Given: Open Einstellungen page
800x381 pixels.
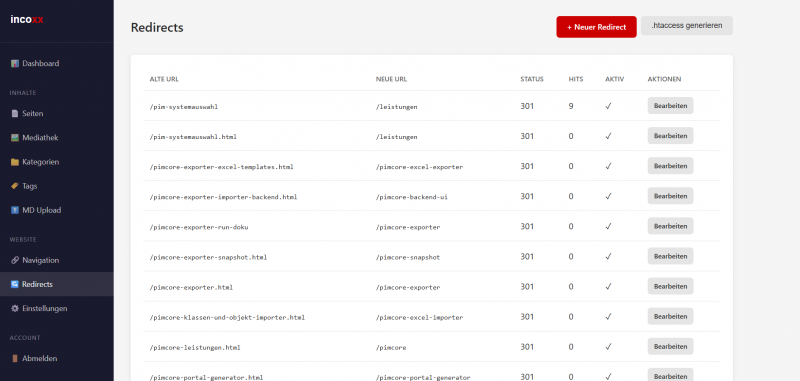Looking at the screenshot, I should coord(57,309).
